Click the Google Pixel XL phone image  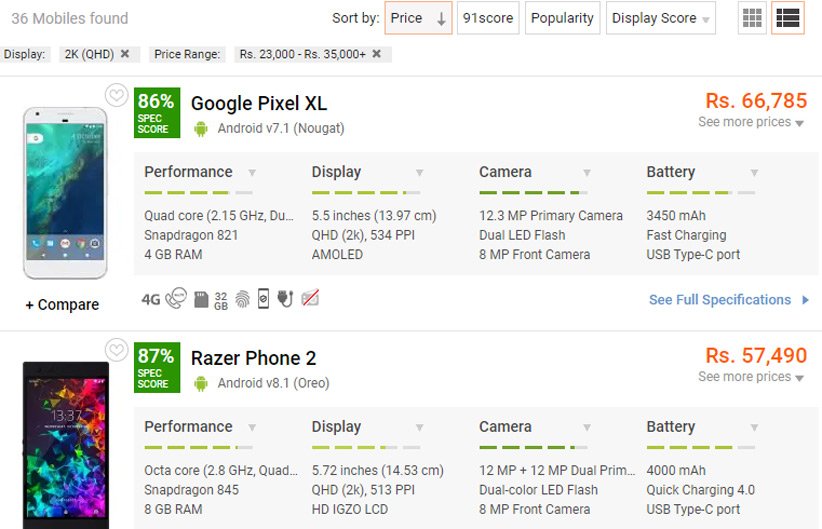pyautogui.click(x=65, y=193)
